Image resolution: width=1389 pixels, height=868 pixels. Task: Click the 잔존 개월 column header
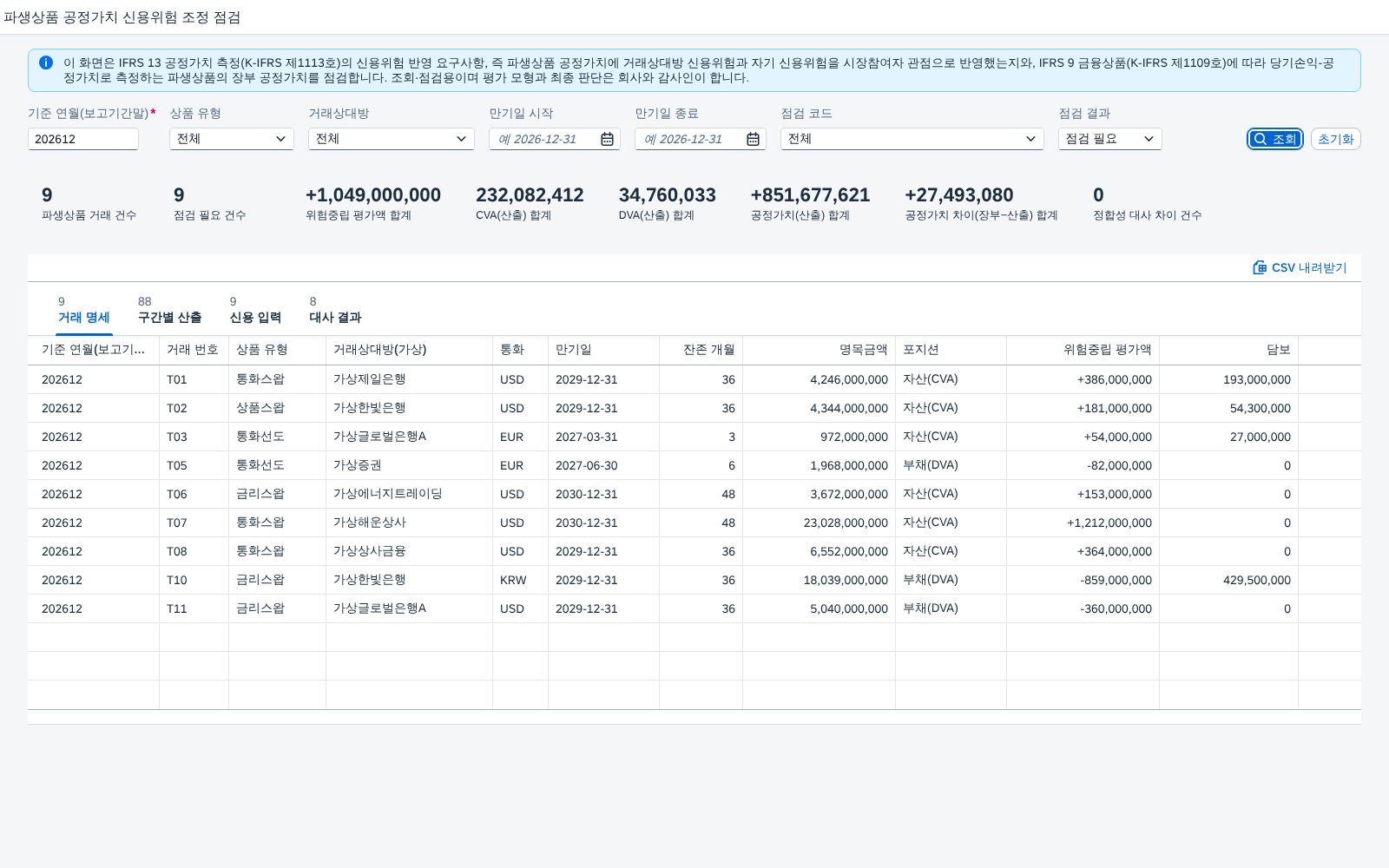pyautogui.click(x=701, y=350)
